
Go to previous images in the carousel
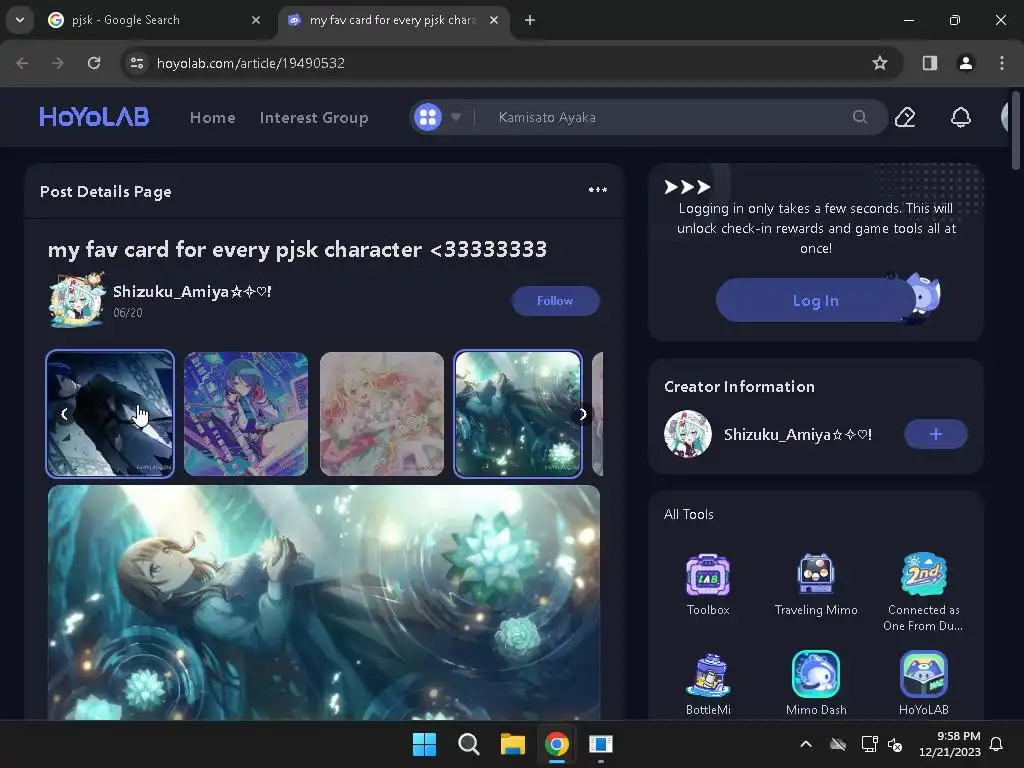[x=64, y=414]
